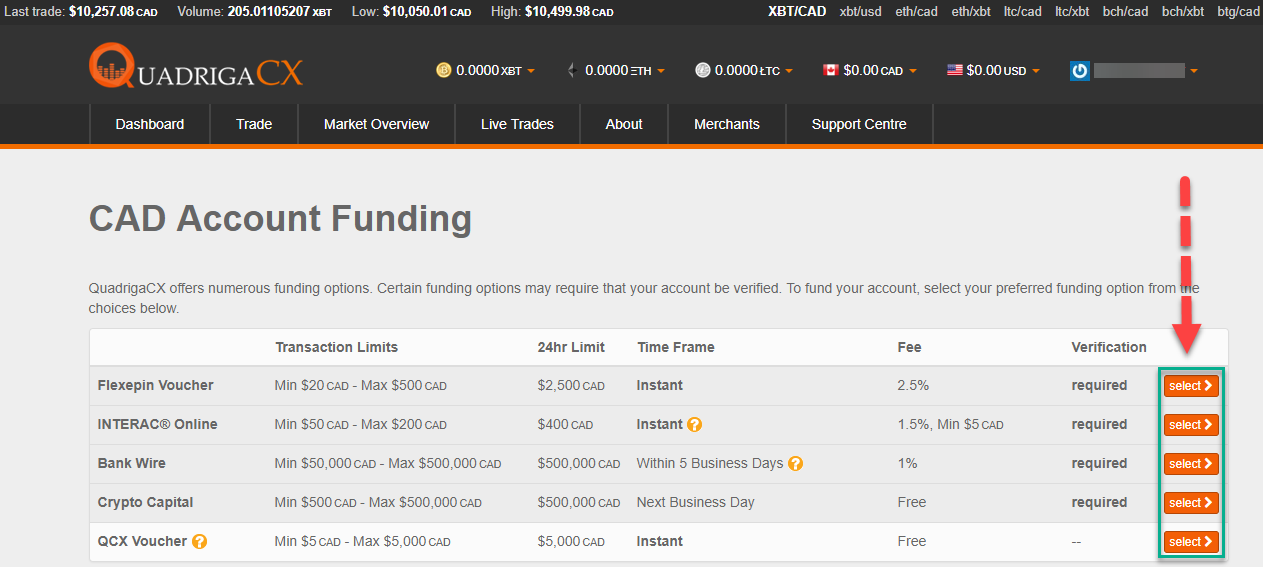The width and height of the screenshot is (1263, 567).
Task: Select the Flexepin Voucher funding option
Action: (x=1191, y=386)
